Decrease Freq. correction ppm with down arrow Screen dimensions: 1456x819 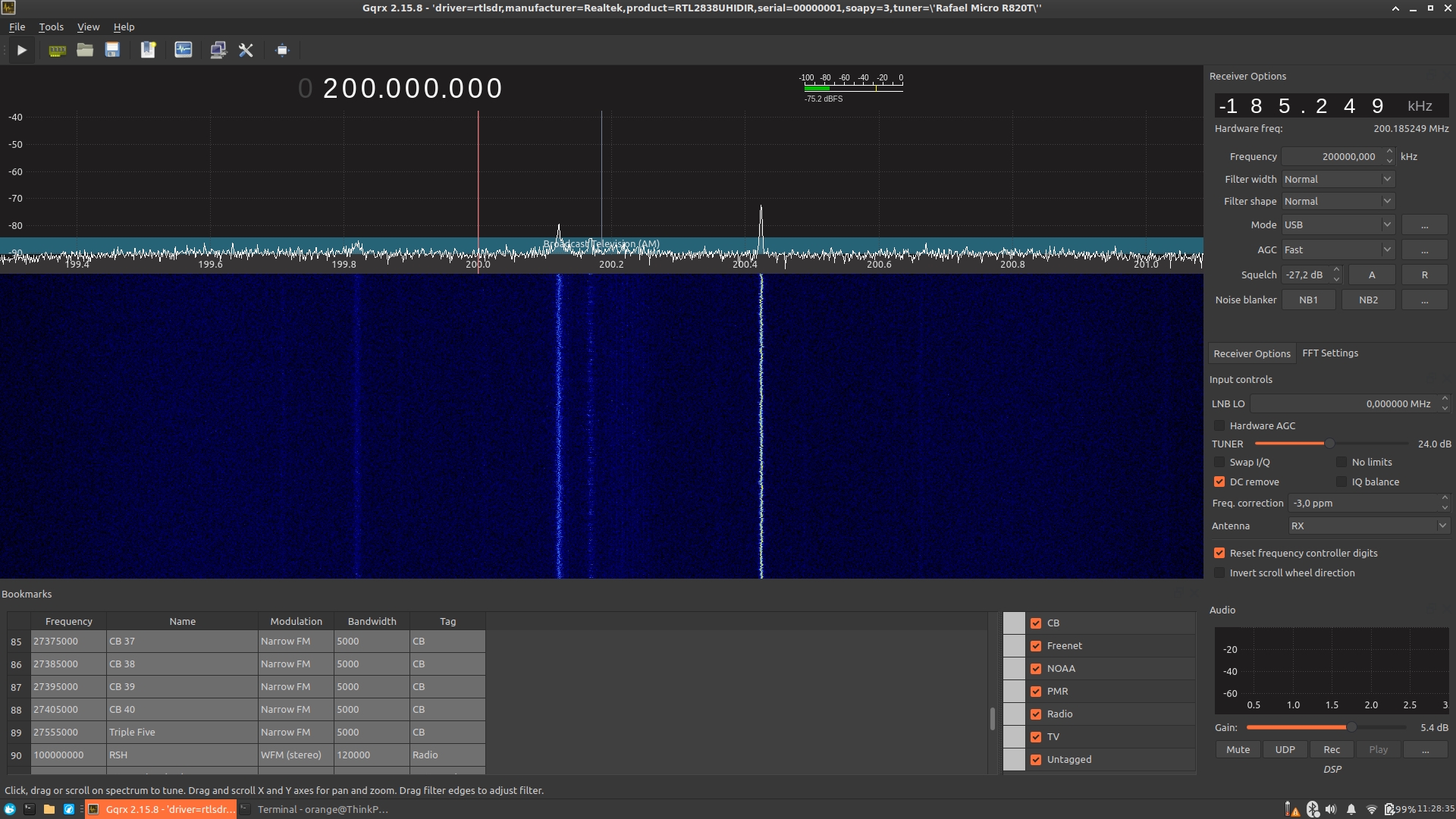(1445, 508)
